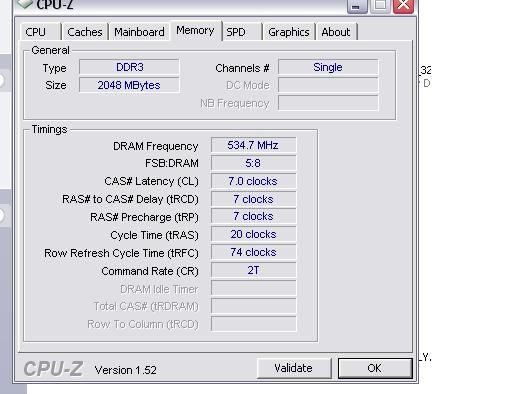
Task: Click the 534.7 MHz DRAM Frequency value
Action: coord(253,145)
